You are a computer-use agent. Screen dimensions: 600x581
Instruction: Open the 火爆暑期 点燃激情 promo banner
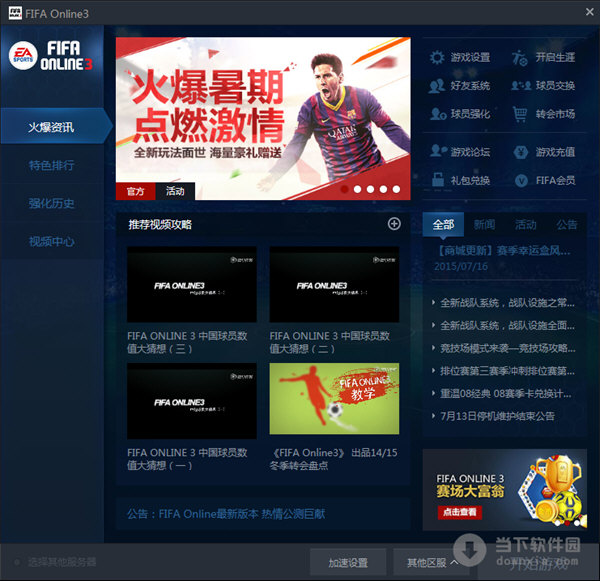263,119
